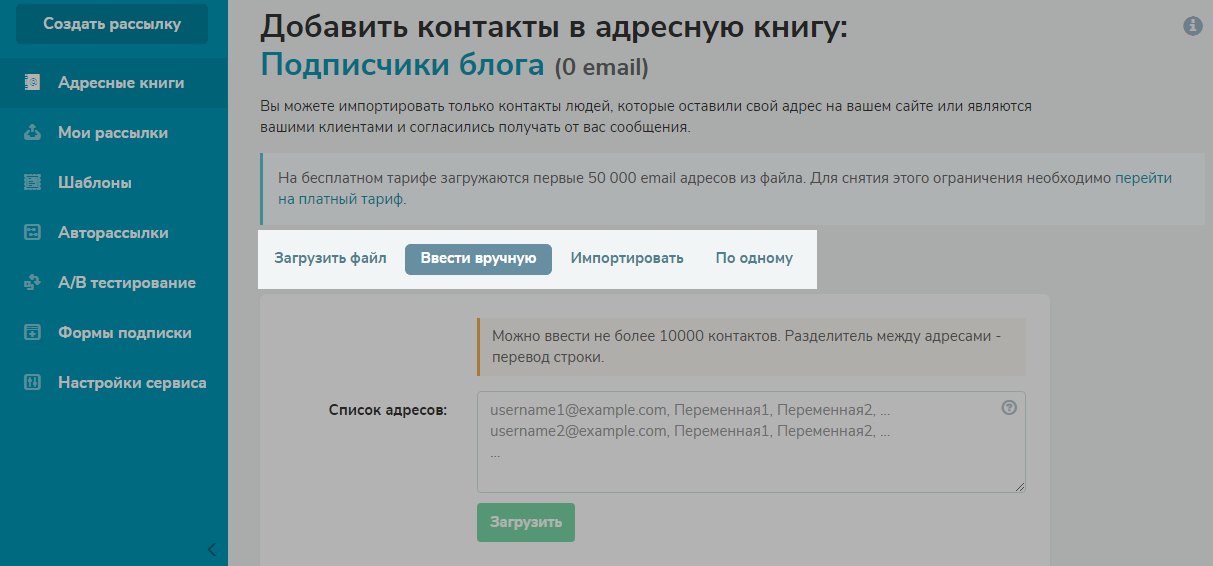1213x566 pixels.
Task: Select the Ввести вручную tab
Action: [478, 258]
